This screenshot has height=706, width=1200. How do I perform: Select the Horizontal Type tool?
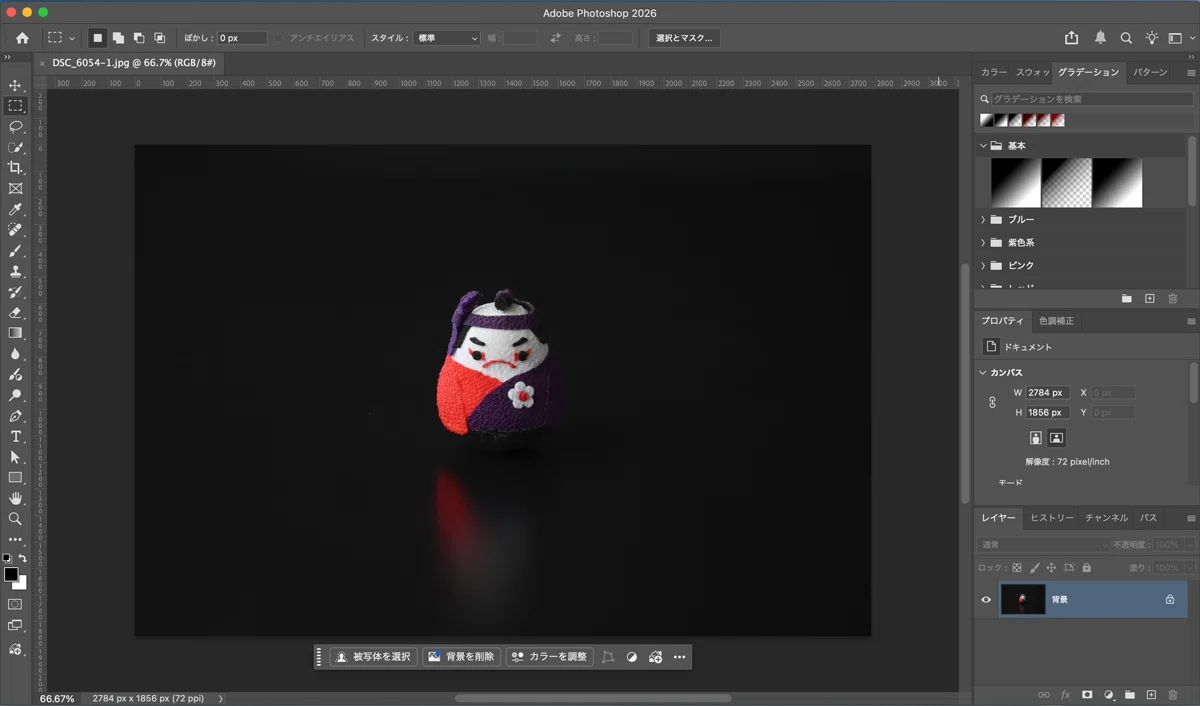(15, 437)
